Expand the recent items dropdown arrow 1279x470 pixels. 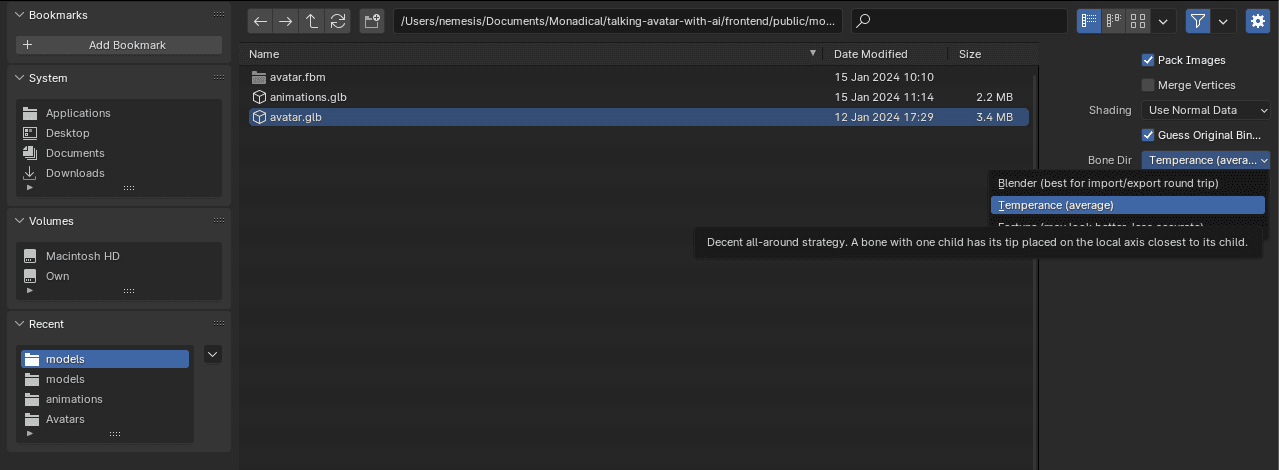[x=212, y=354]
